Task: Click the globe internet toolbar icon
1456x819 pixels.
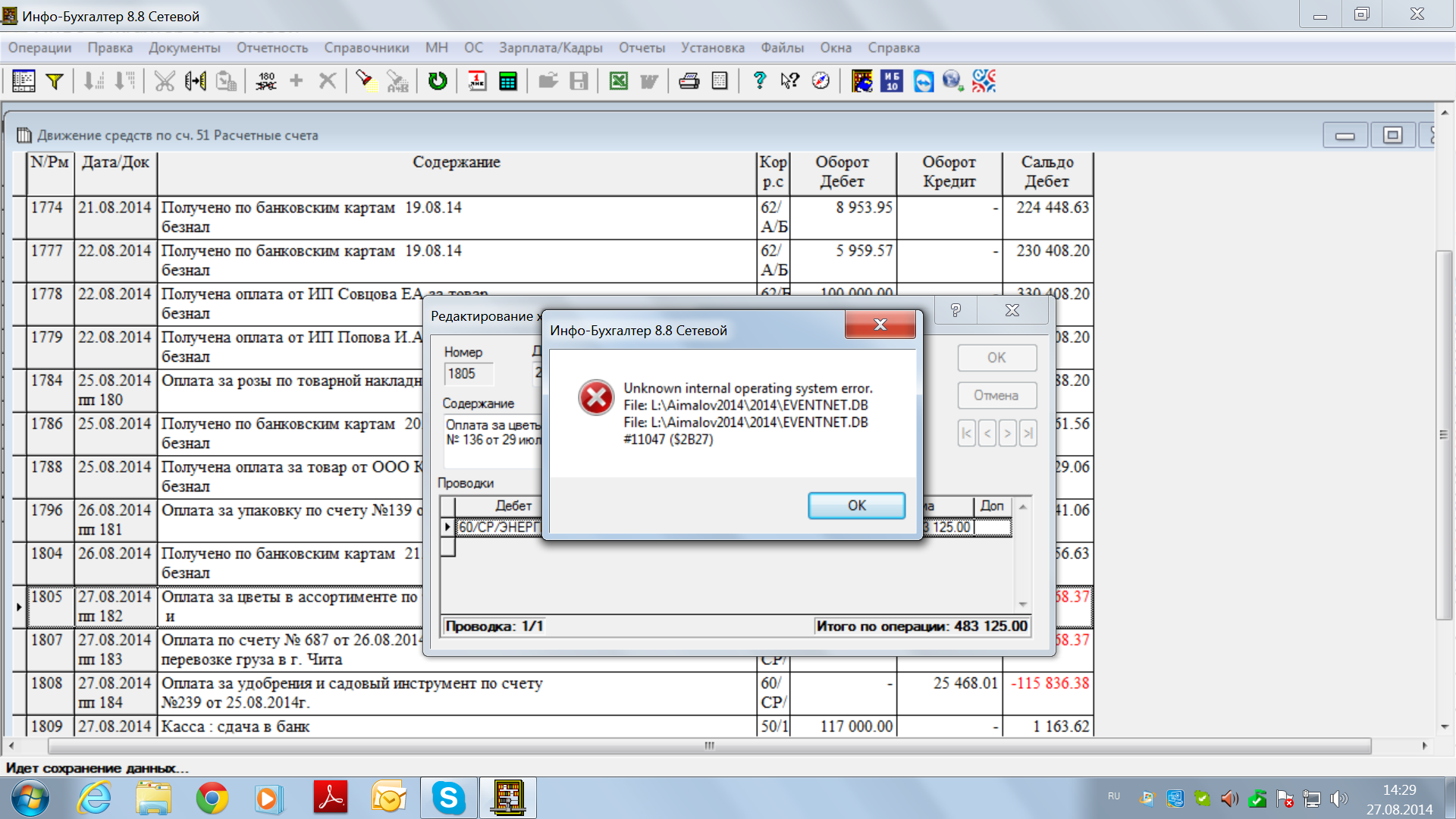Action: click(x=953, y=80)
